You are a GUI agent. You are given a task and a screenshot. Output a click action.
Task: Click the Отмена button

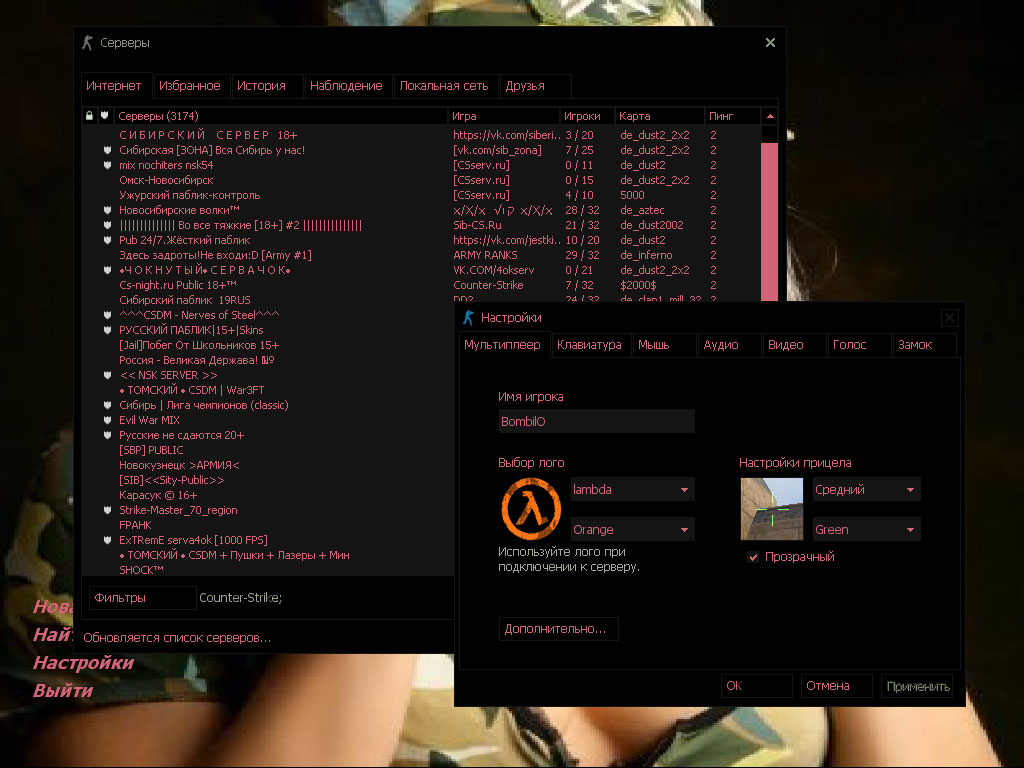click(836, 686)
